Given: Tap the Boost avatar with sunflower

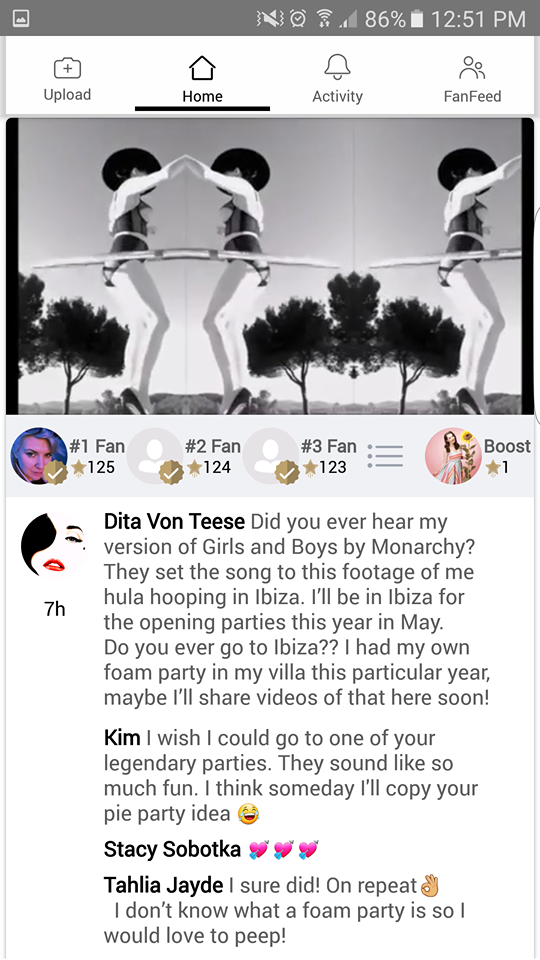Looking at the screenshot, I should [x=453, y=456].
